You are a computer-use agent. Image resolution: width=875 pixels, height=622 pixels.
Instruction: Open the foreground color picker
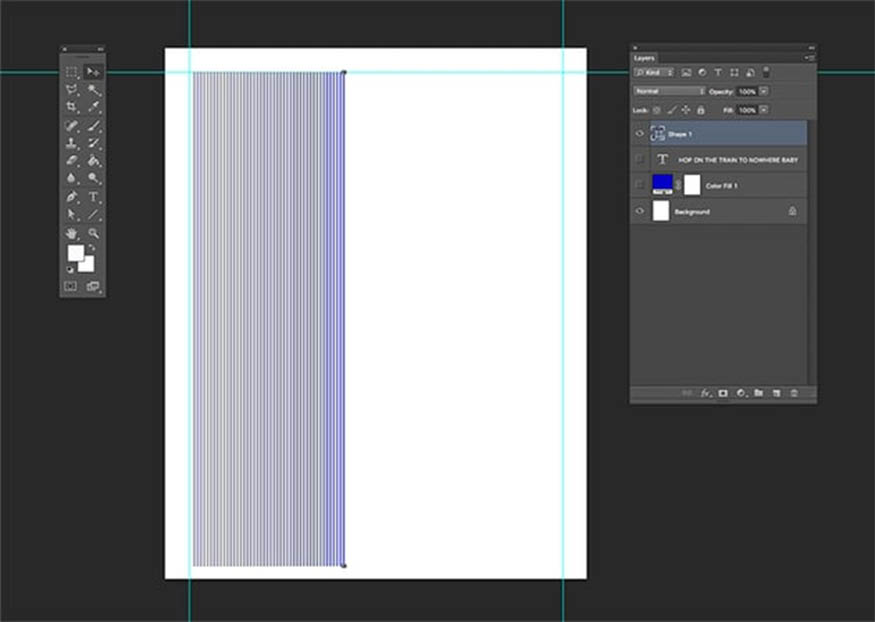75,253
